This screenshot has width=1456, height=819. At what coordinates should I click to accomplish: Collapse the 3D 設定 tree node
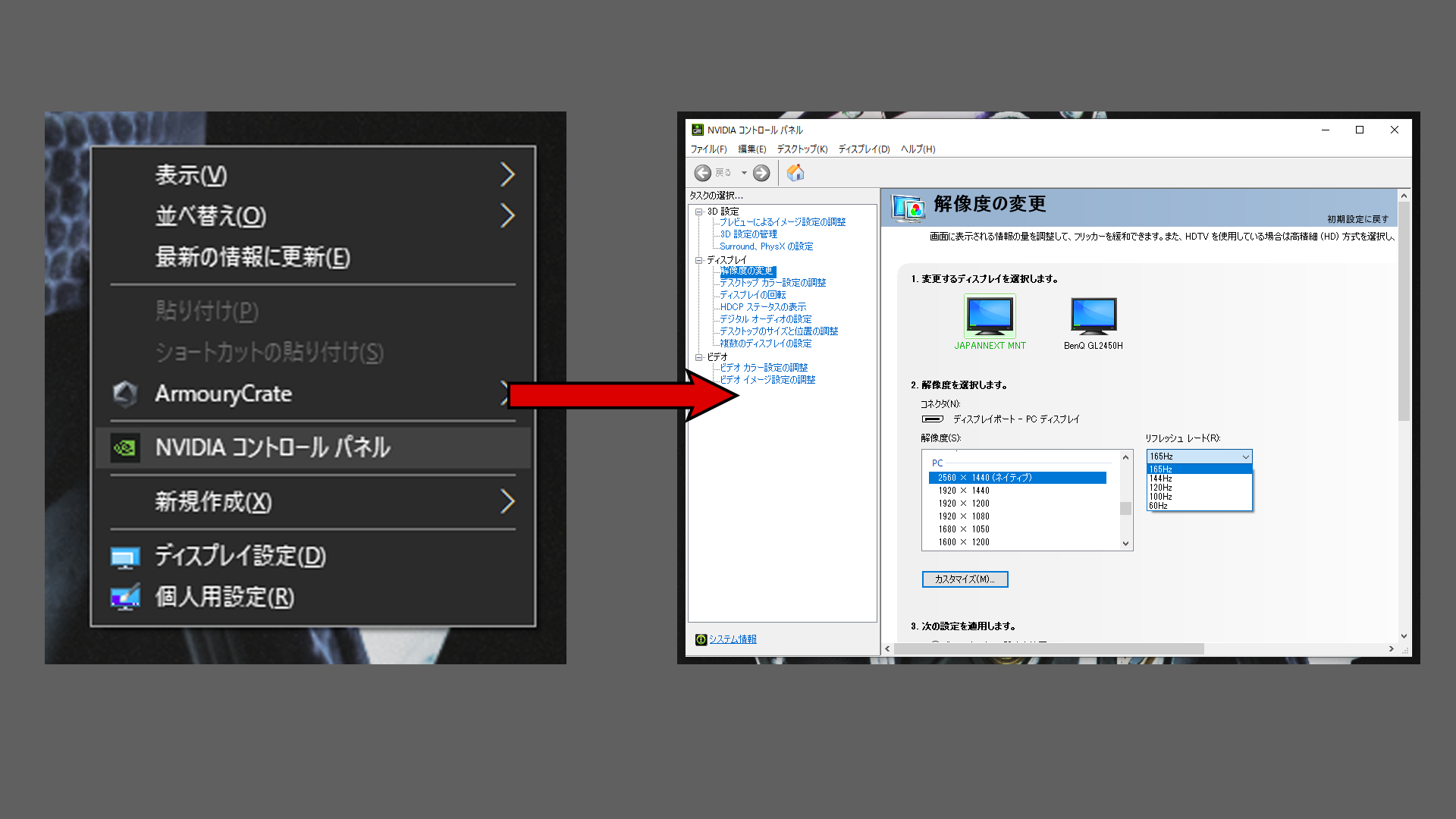point(699,212)
